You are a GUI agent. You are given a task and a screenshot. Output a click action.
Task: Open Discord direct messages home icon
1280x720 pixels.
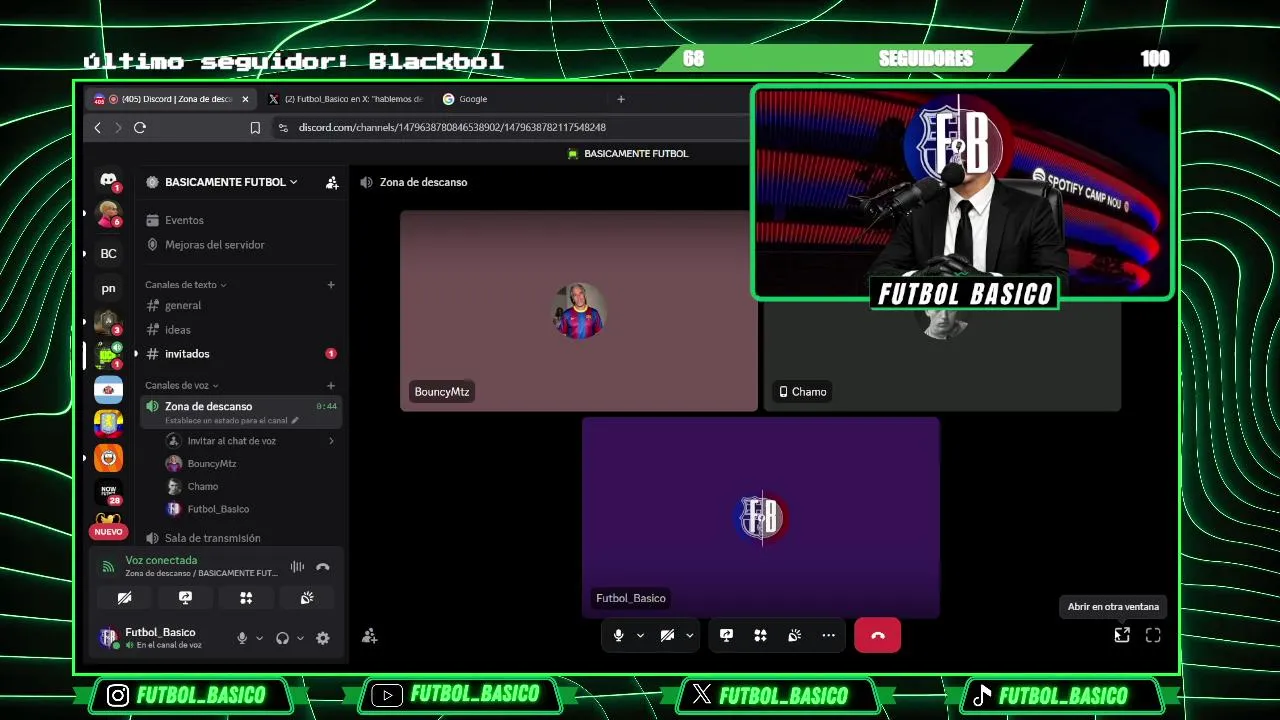point(108,179)
